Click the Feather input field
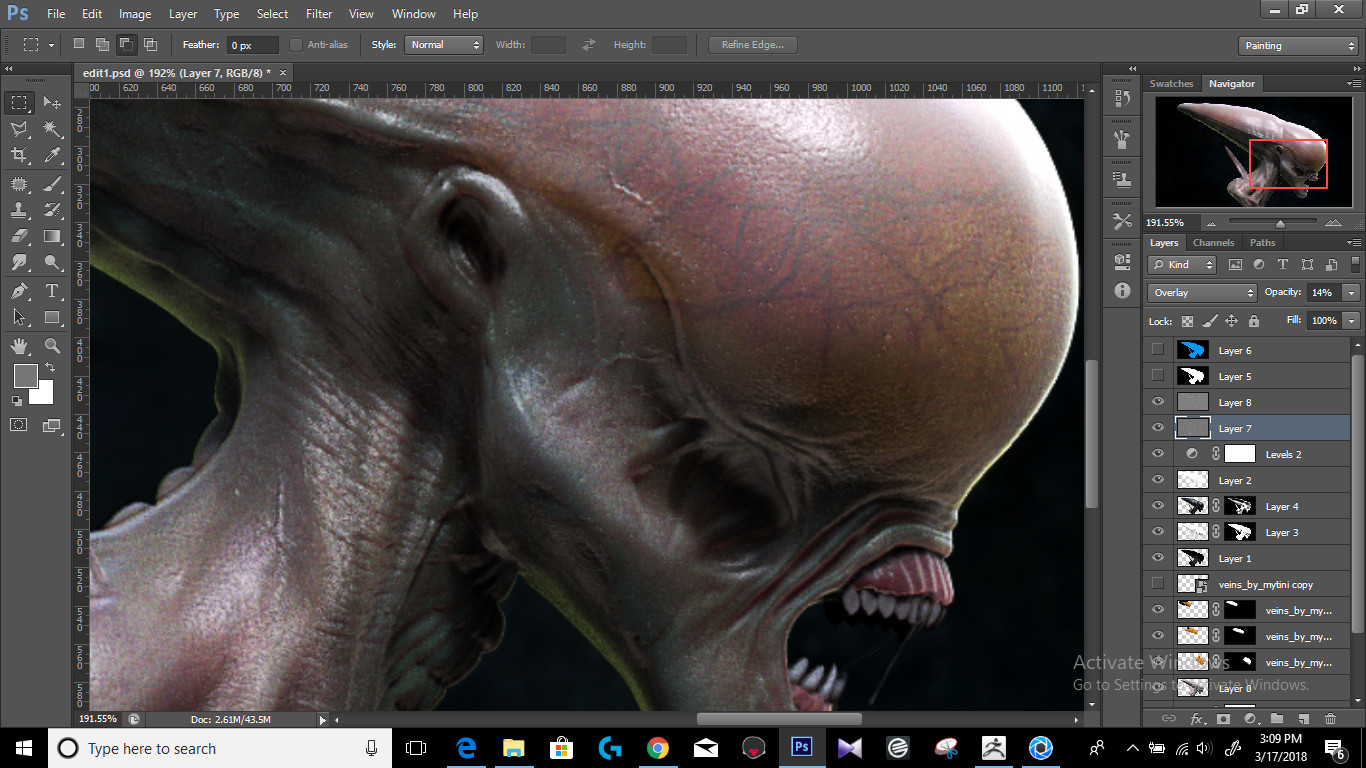This screenshot has width=1366, height=768. [x=253, y=45]
